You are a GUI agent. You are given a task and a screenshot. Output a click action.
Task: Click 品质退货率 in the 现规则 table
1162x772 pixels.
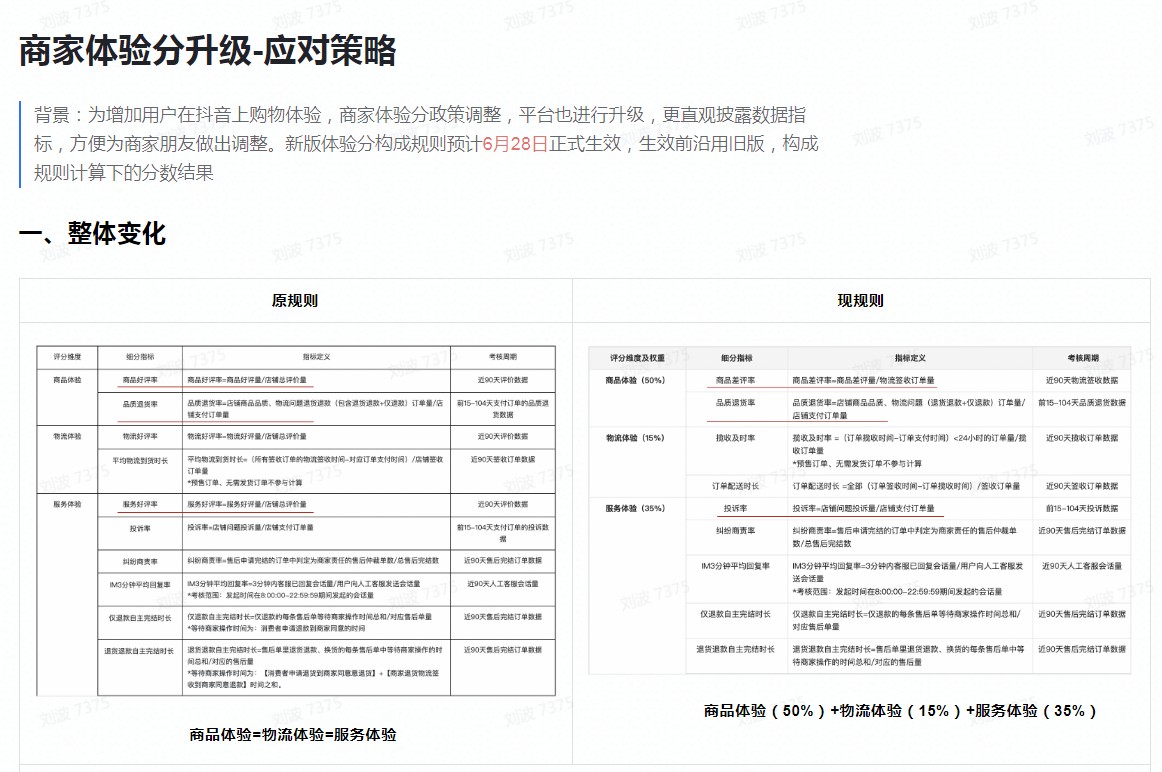[x=735, y=403]
